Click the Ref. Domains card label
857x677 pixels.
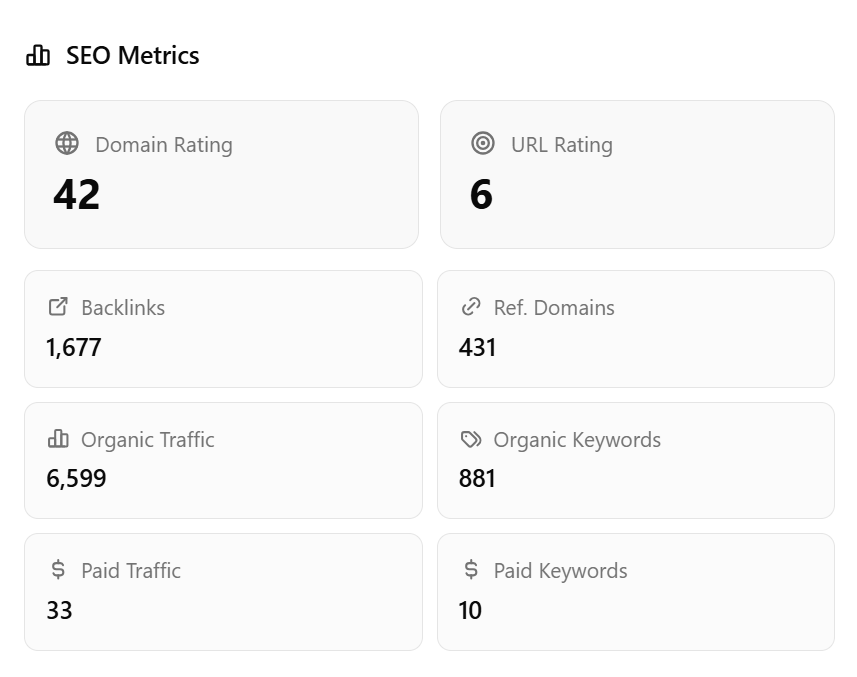(554, 307)
